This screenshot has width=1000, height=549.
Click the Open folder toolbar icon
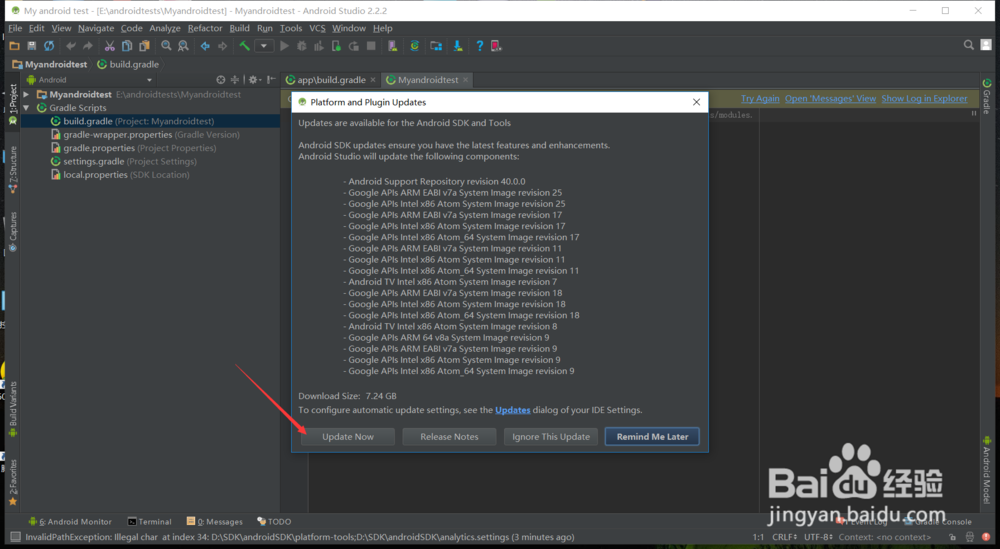14,46
